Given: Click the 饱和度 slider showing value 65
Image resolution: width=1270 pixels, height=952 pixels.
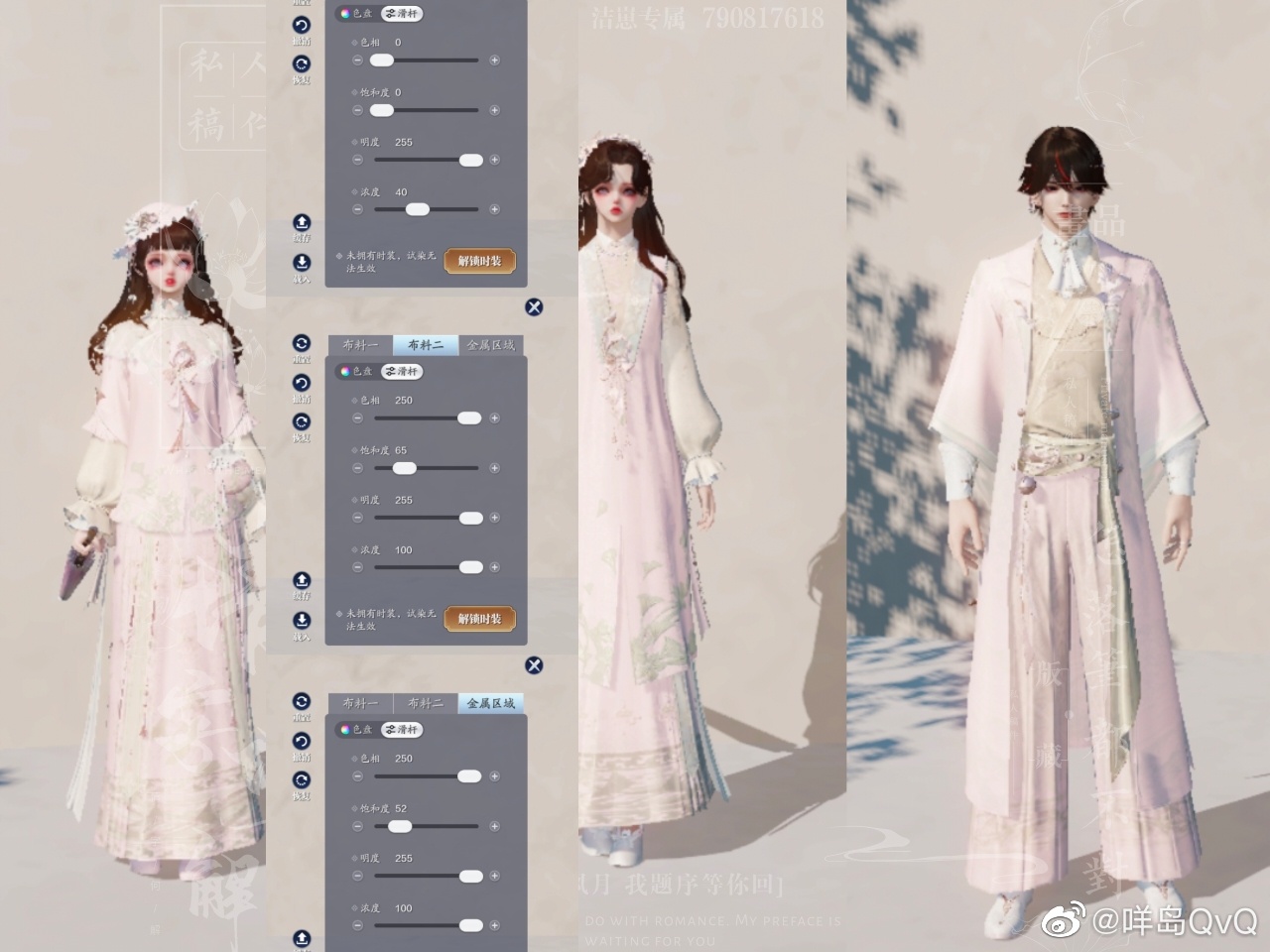Looking at the screenshot, I should coord(426,468).
